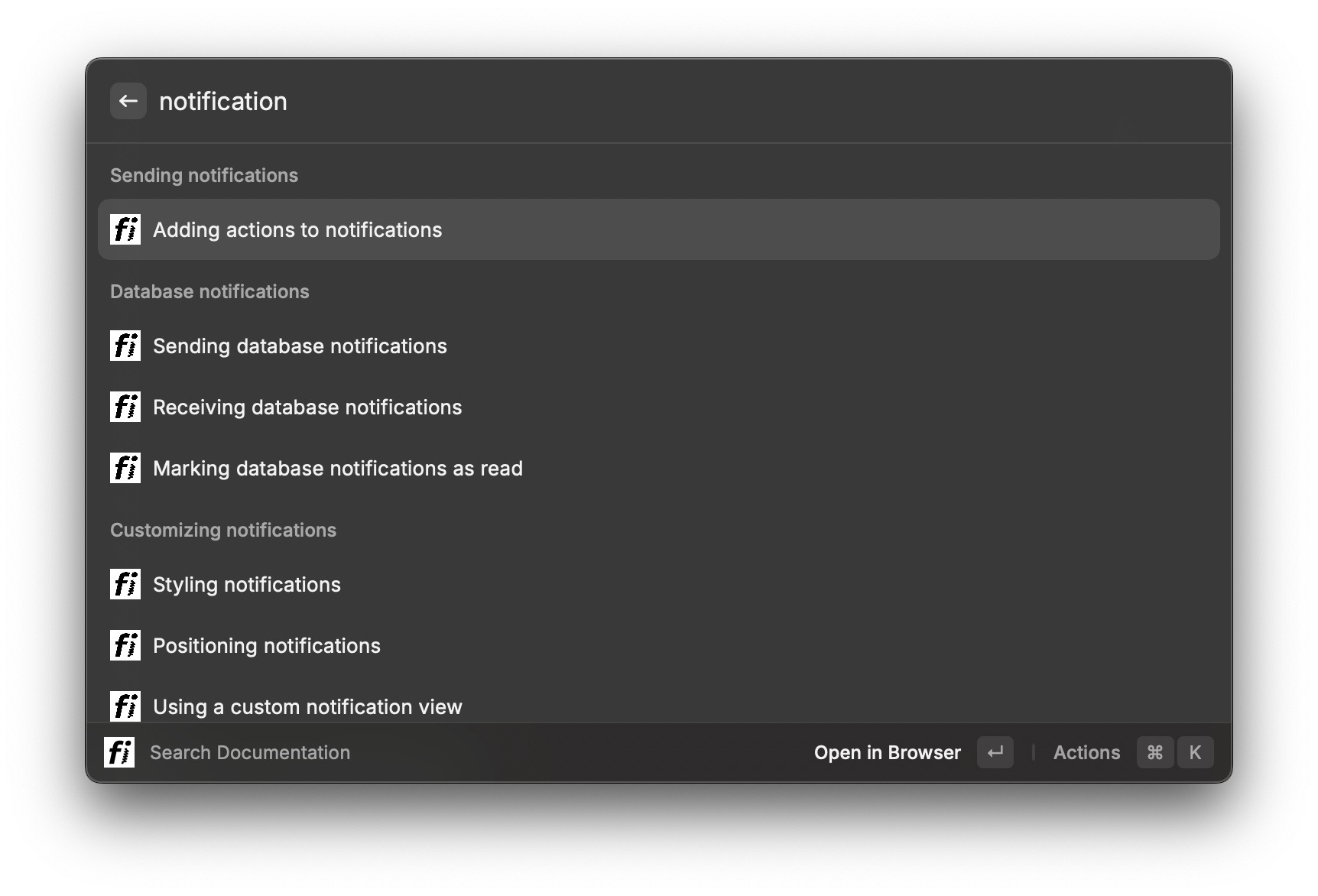Click Customizing notifications section header

click(x=223, y=530)
